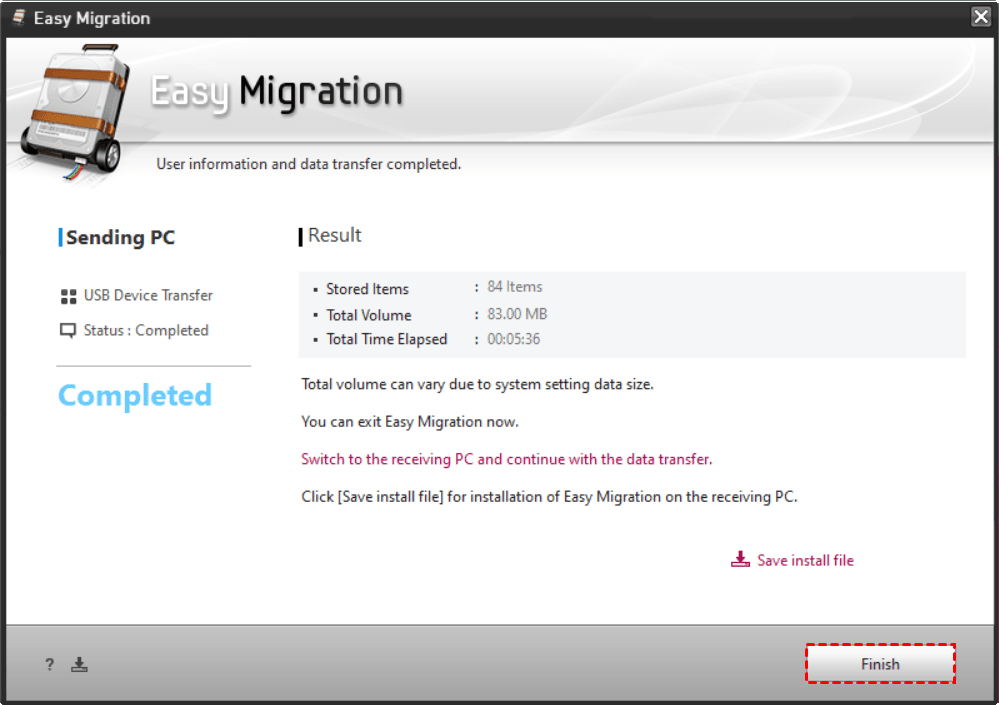Viewport: 999px width, 705px height.
Task: Click the USB Device Transfer grid icon
Action: tap(68, 296)
